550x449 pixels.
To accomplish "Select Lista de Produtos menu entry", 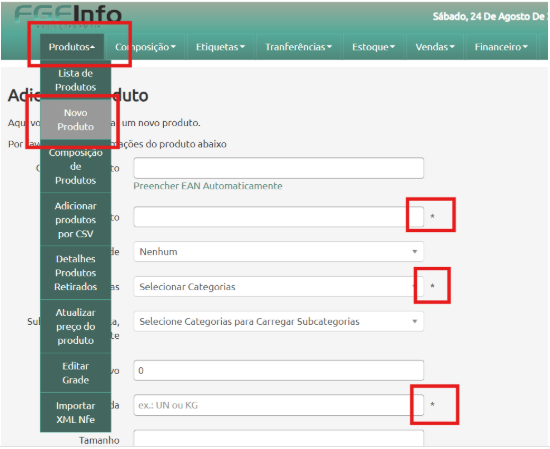I will [x=76, y=80].
